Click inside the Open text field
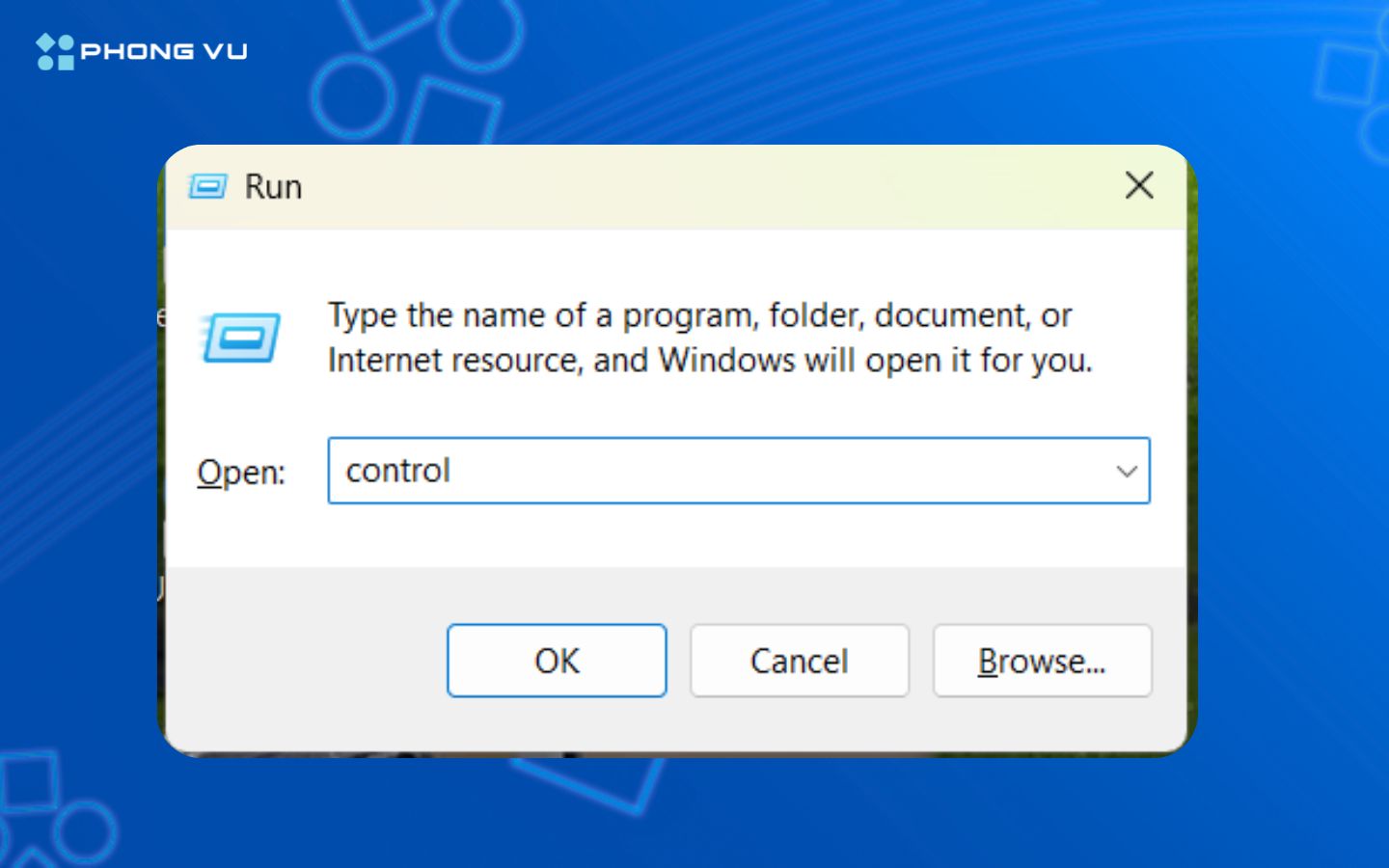 click(675, 472)
